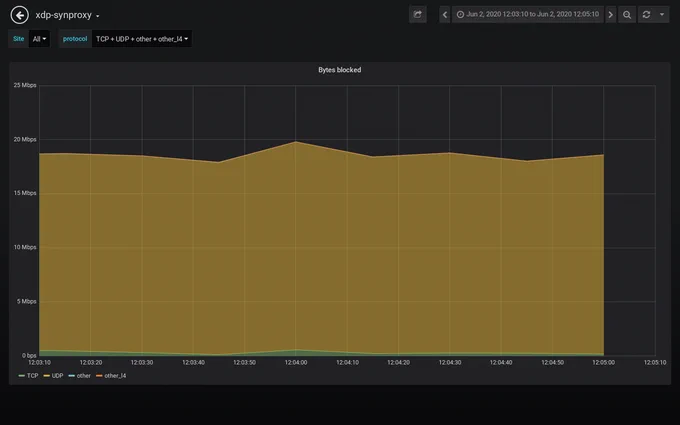Click the 12:03:20 x-axis time label
Image resolution: width=680 pixels, height=425 pixels.
click(x=91, y=363)
